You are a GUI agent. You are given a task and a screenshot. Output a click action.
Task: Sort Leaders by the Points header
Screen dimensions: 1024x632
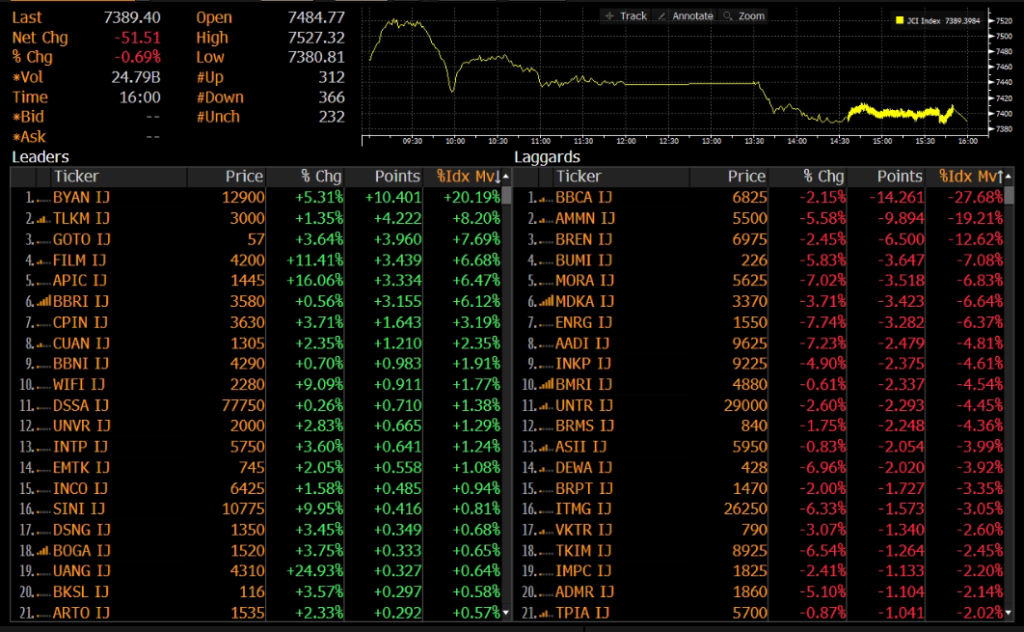pos(397,176)
